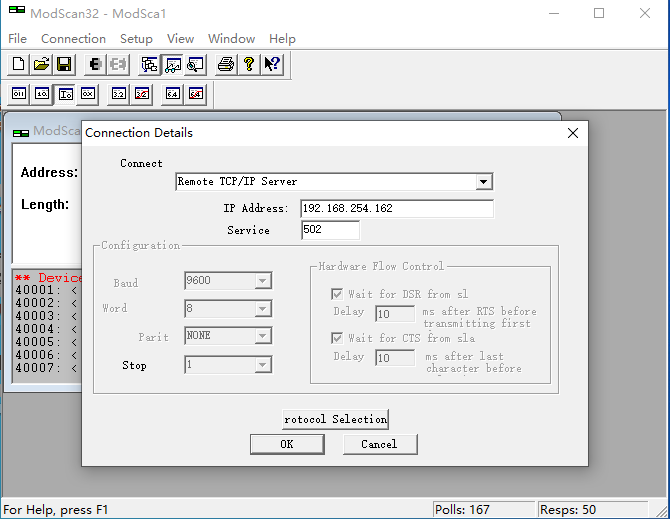Click the Length label in ModSca1 window
Screen dimensions: 670x519
click(x=45, y=204)
